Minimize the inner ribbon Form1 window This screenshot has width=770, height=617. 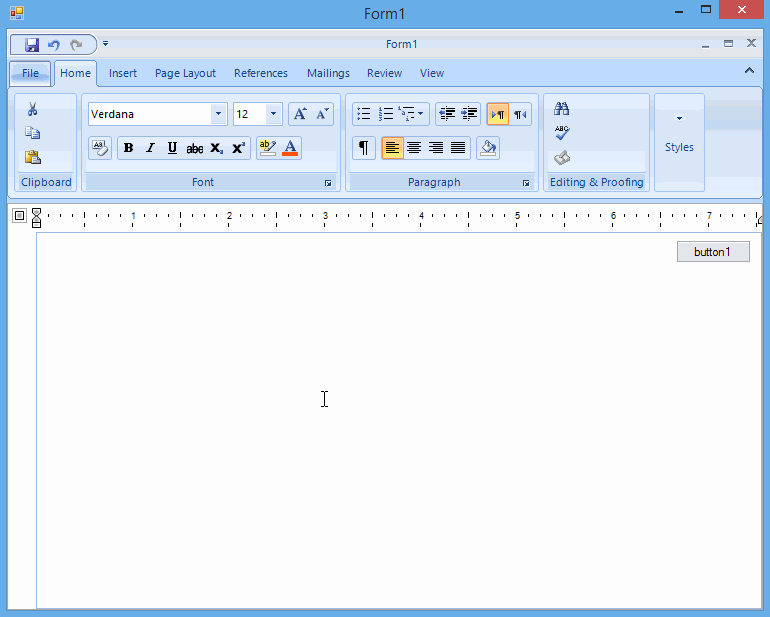coord(706,44)
